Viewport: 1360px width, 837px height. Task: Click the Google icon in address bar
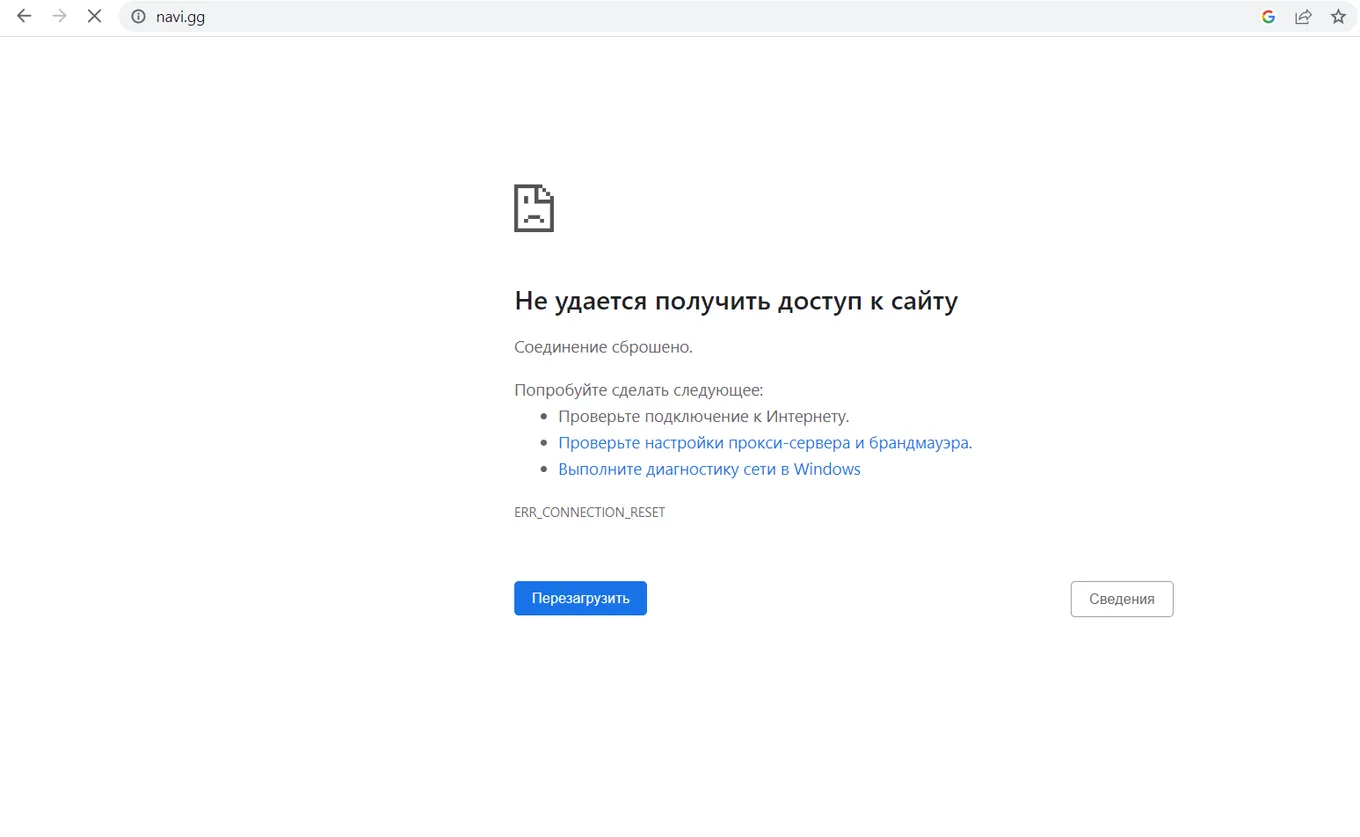(x=1268, y=16)
